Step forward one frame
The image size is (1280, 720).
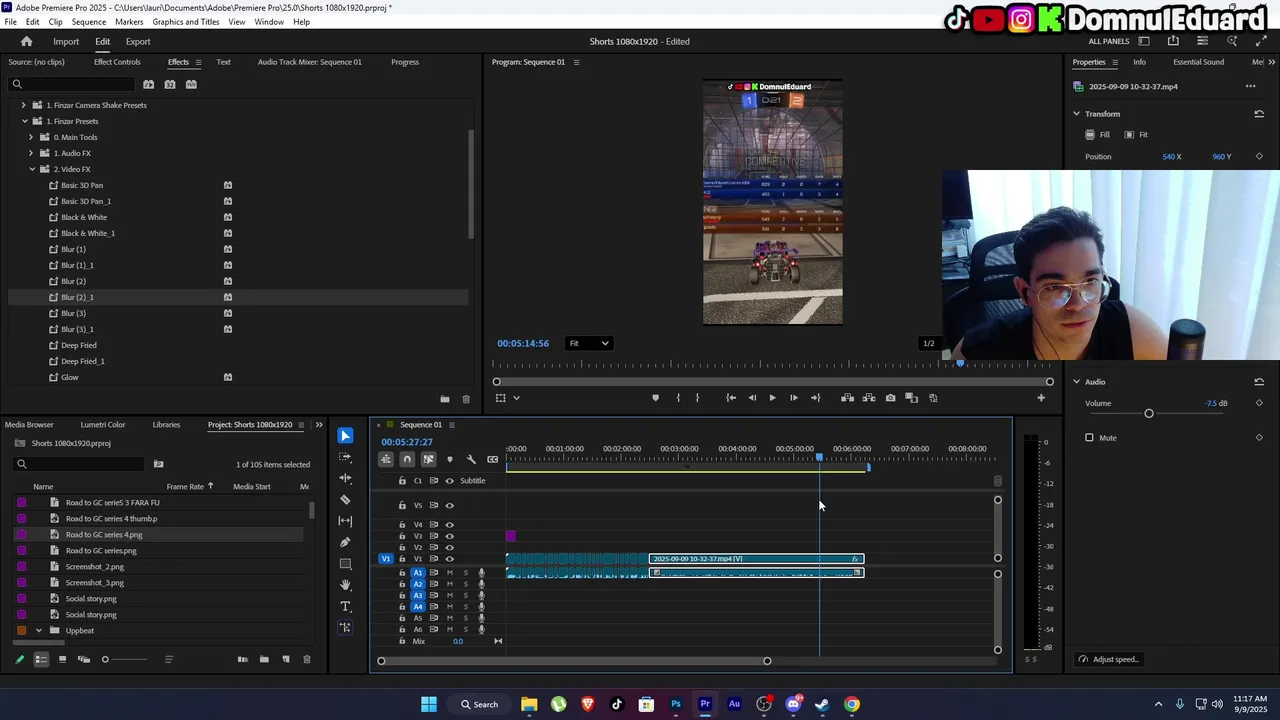click(x=794, y=398)
